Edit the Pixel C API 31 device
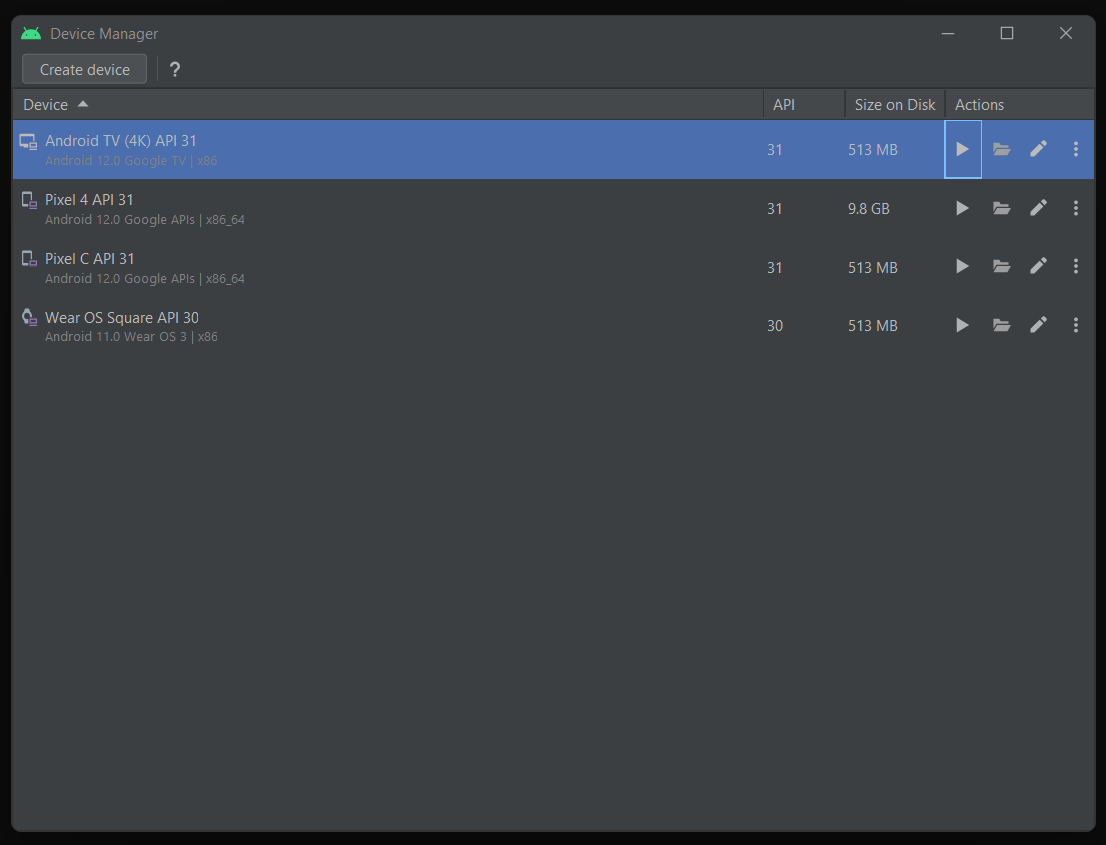 1038,266
